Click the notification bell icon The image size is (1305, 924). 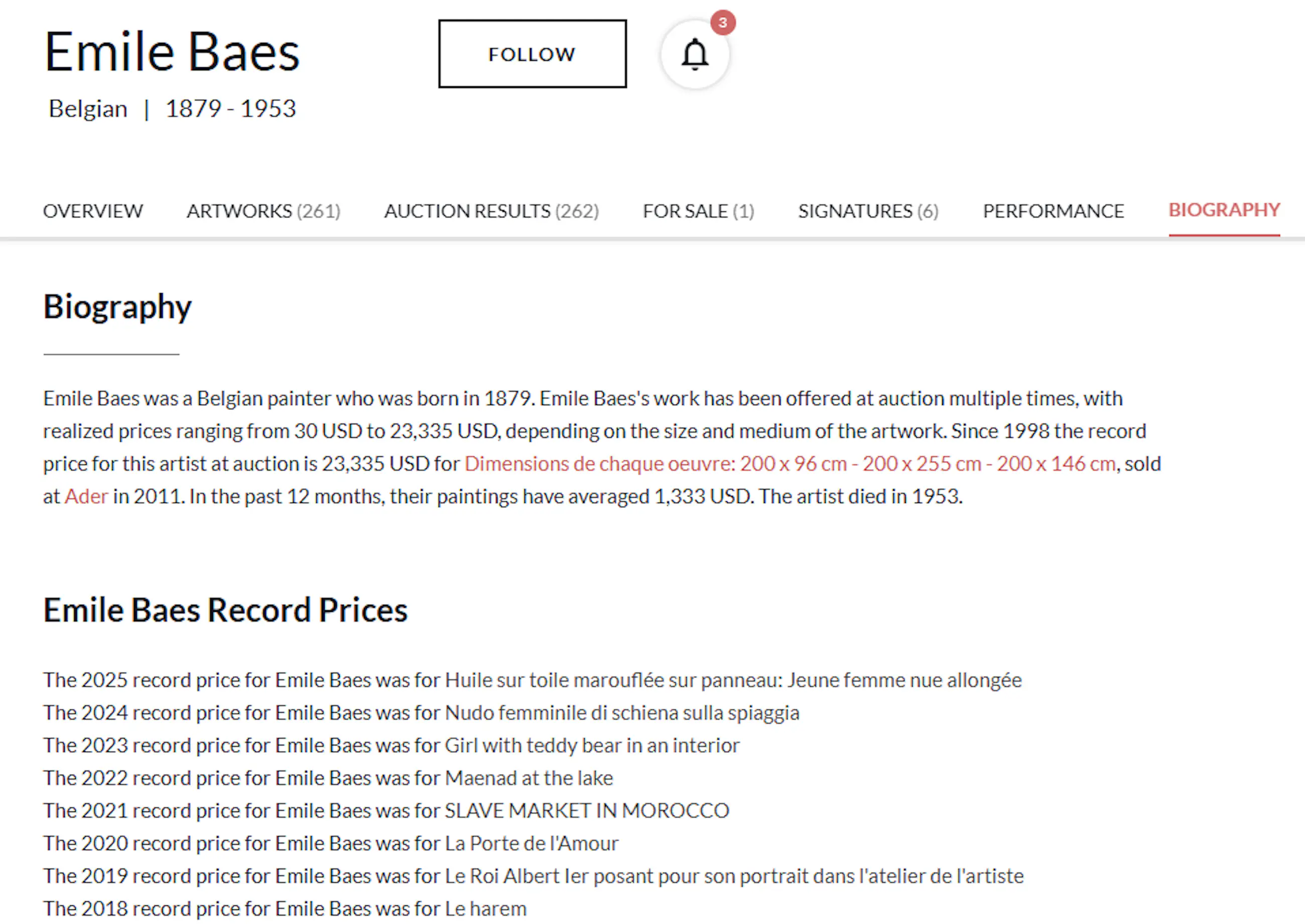(695, 55)
